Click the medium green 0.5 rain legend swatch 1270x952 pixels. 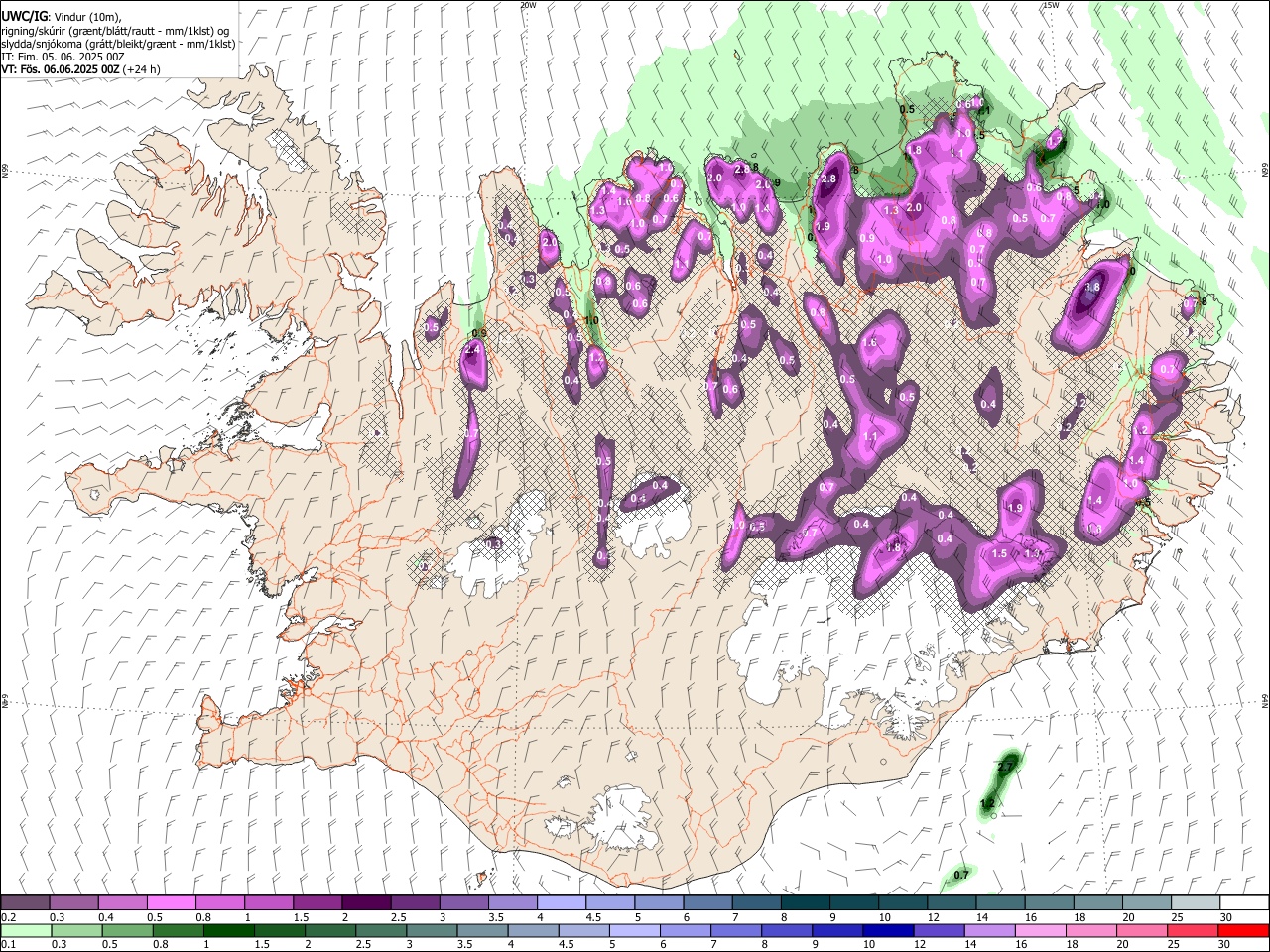click(x=128, y=930)
